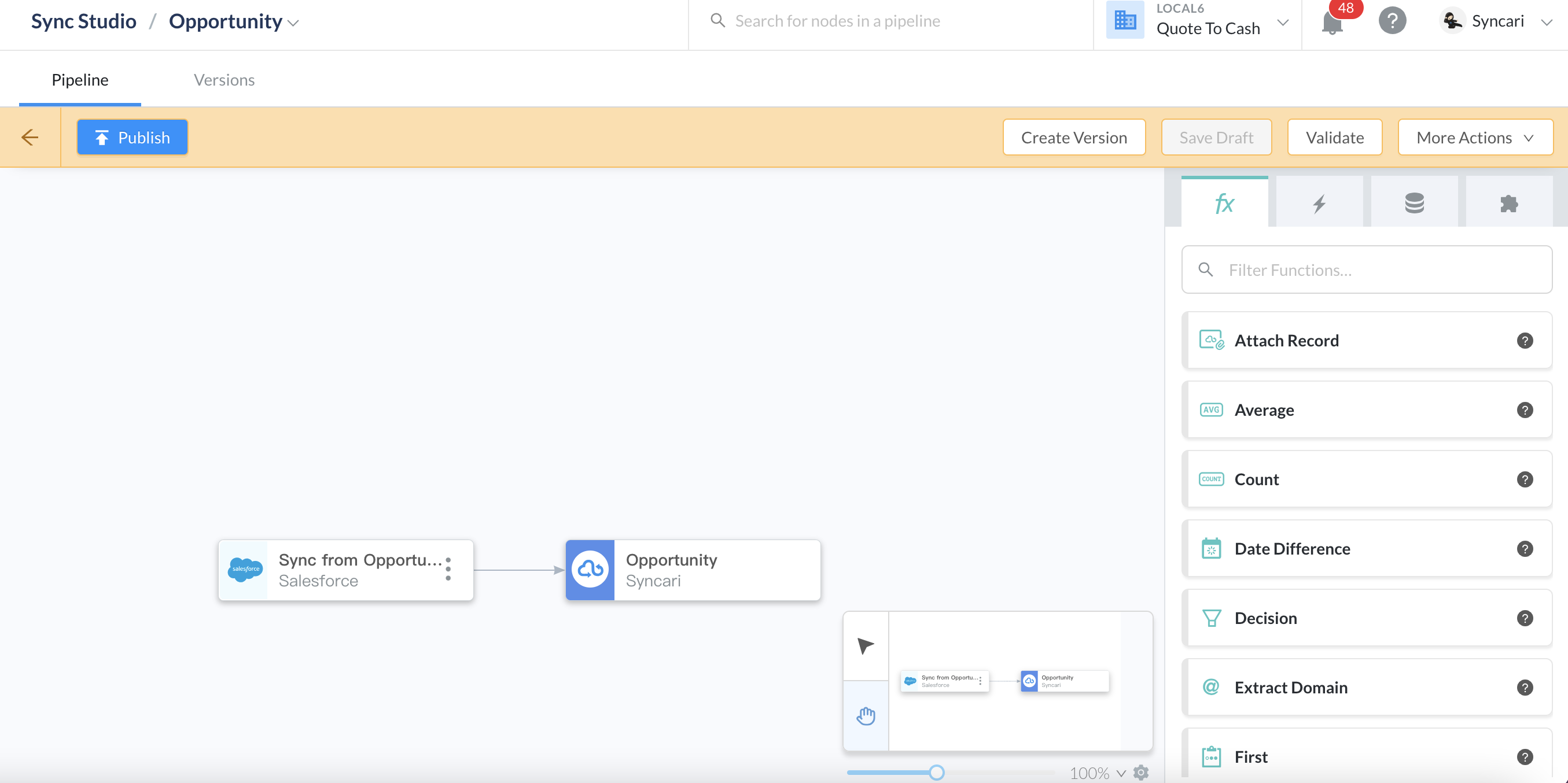The width and height of the screenshot is (1568, 783).
Task: Focus the Filter Functions input
Action: pyautogui.click(x=1367, y=269)
